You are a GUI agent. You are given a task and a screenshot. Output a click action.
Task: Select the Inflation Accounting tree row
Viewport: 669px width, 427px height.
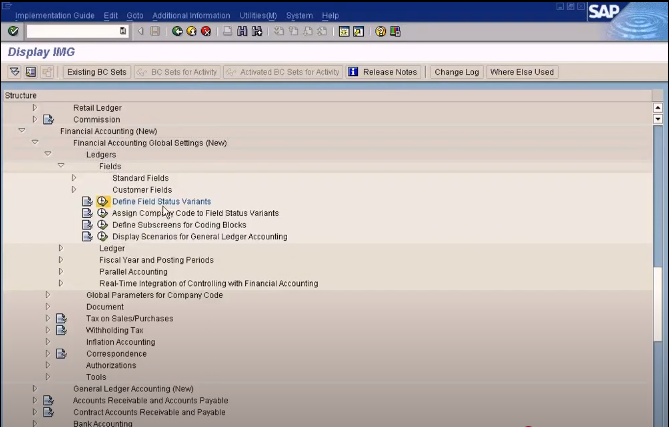(121, 342)
